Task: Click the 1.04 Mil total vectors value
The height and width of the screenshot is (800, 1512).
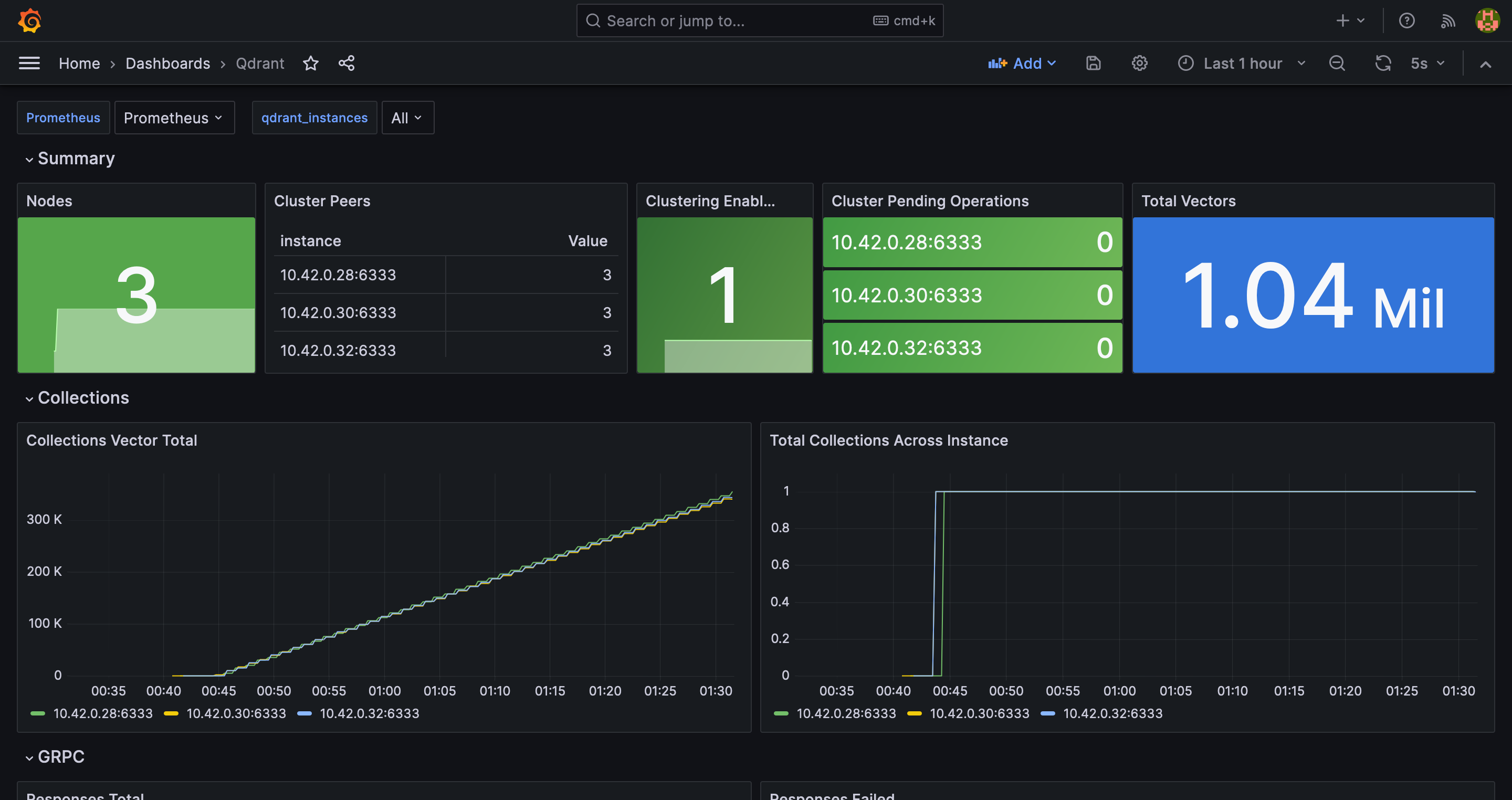Action: click(1313, 295)
